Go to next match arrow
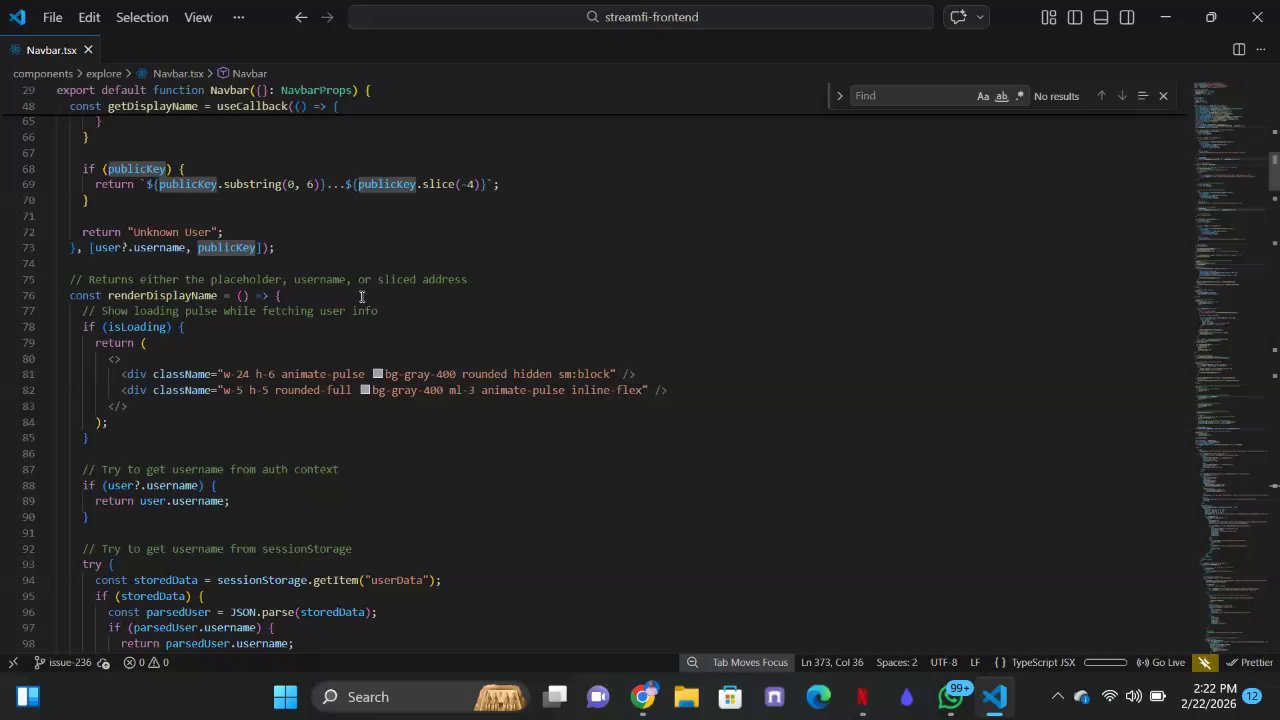The width and height of the screenshot is (1280, 720). tap(1122, 96)
